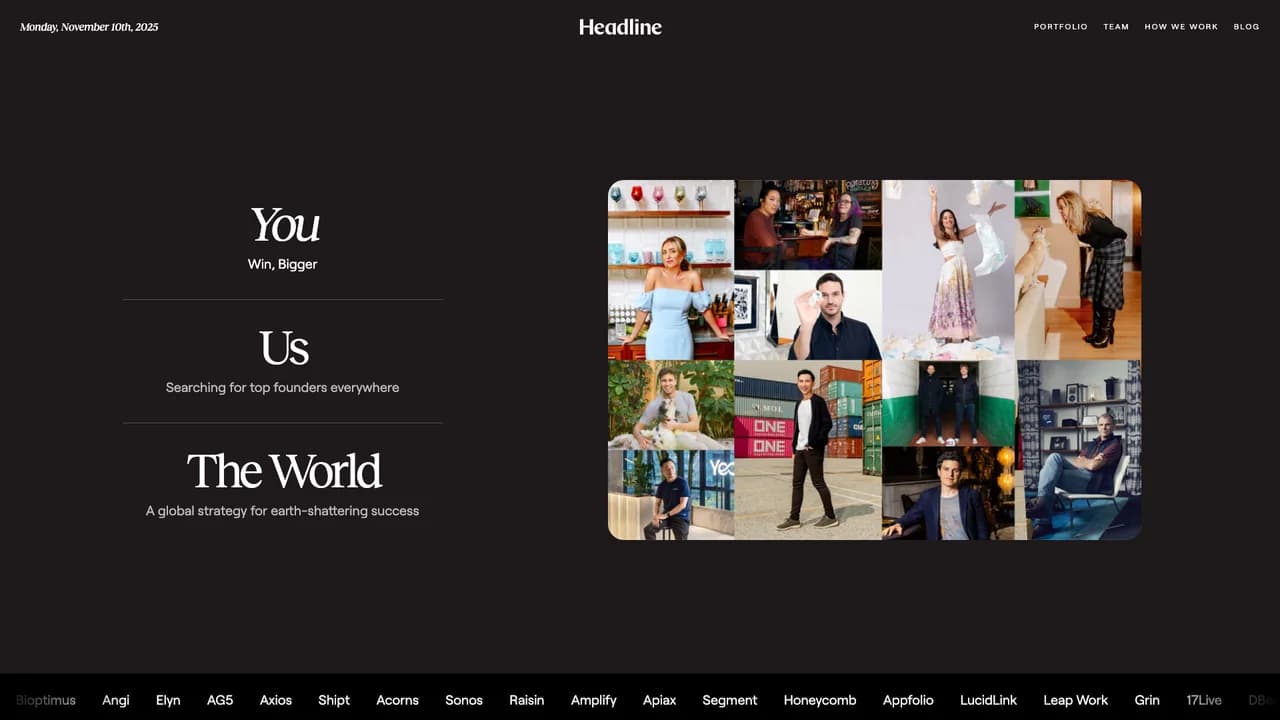Open photo of woman in plaid skirt with dog
Screen dimensions: 1280x720
coord(1078,270)
